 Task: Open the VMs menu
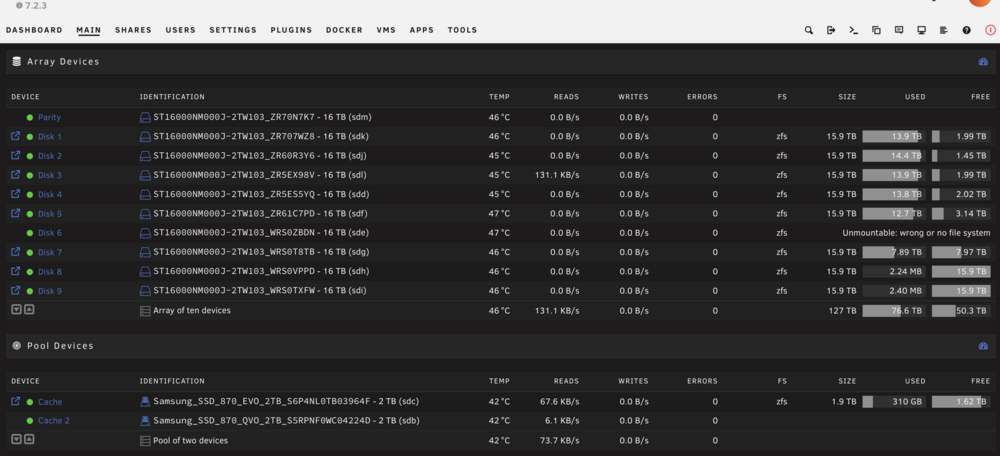386,30
